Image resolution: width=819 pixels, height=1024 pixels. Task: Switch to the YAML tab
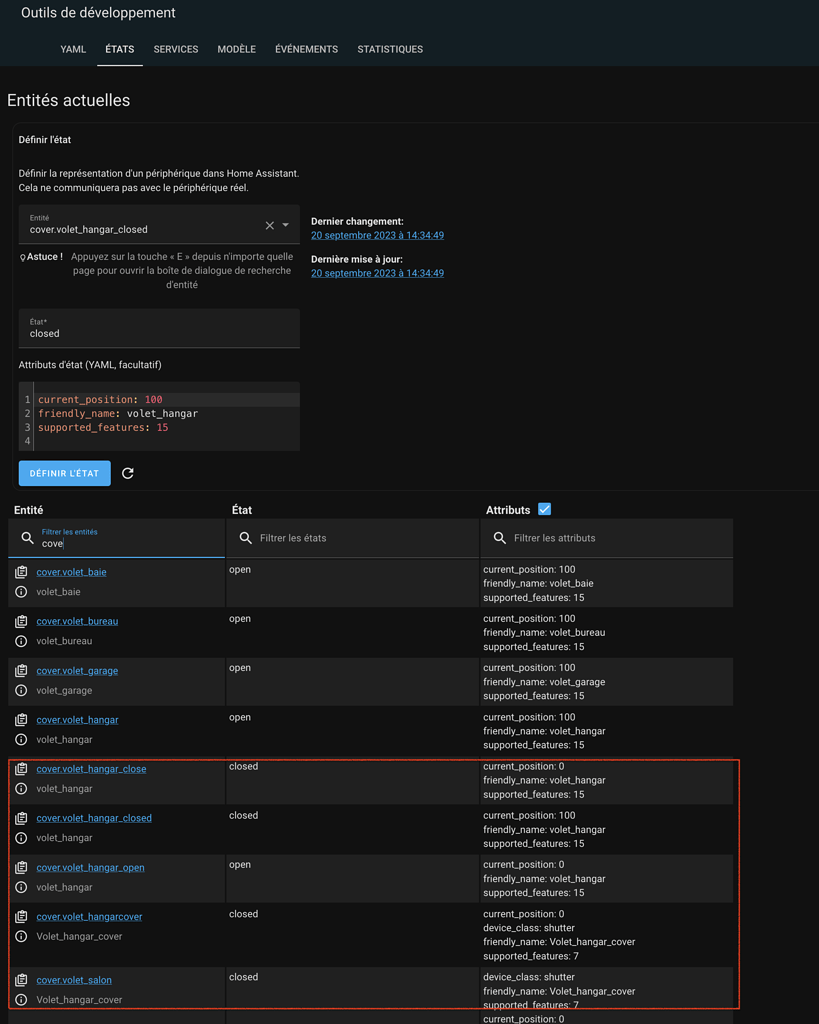pyautogui.click(x=72, y=48)
